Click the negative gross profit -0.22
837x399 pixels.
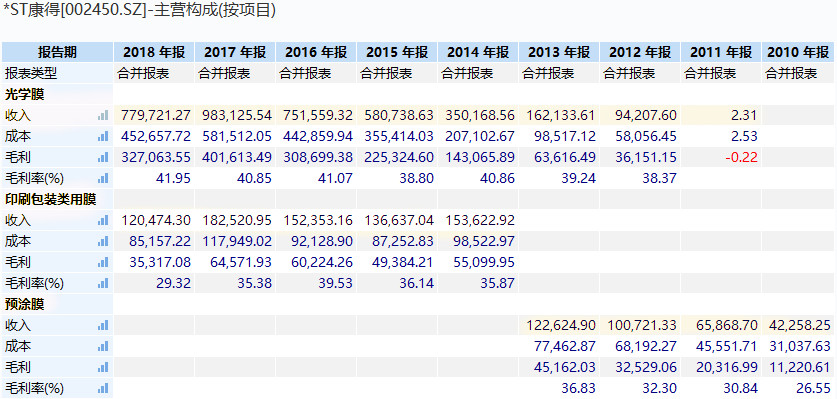740,158
